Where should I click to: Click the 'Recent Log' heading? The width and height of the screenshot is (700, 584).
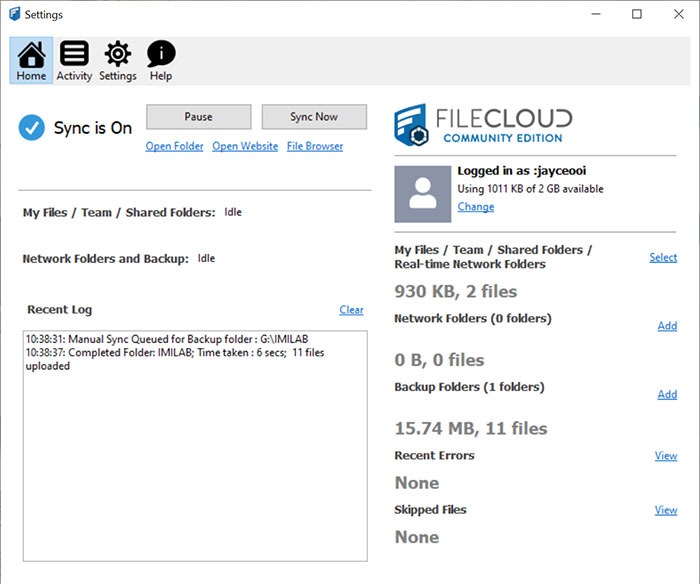pos(60,310)
